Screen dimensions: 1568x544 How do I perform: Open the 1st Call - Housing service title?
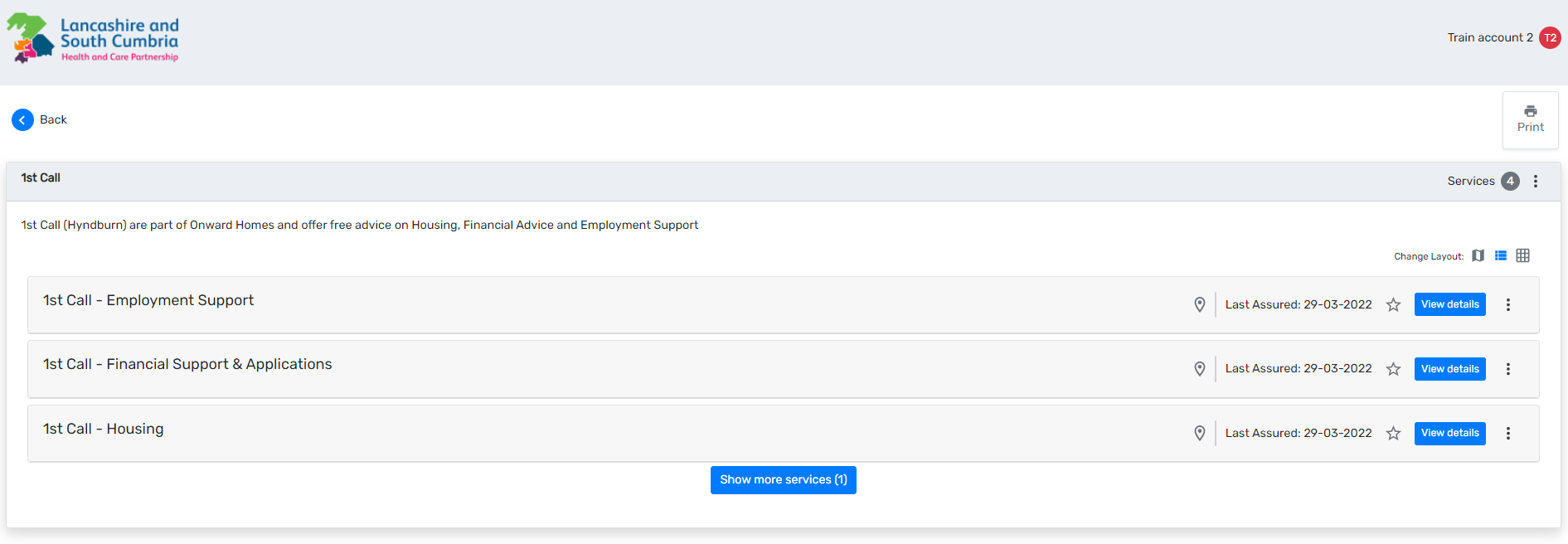[104, 430]
